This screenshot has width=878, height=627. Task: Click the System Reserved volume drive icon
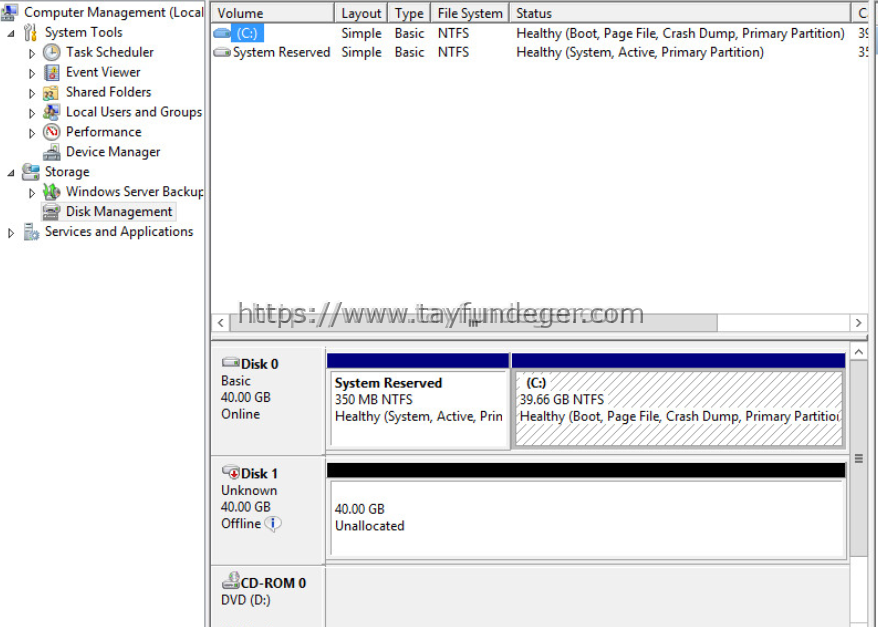222,53
